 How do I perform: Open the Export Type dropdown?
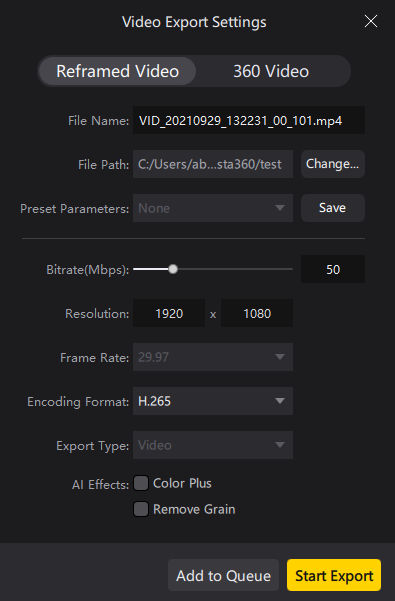(x=213, y=445)
